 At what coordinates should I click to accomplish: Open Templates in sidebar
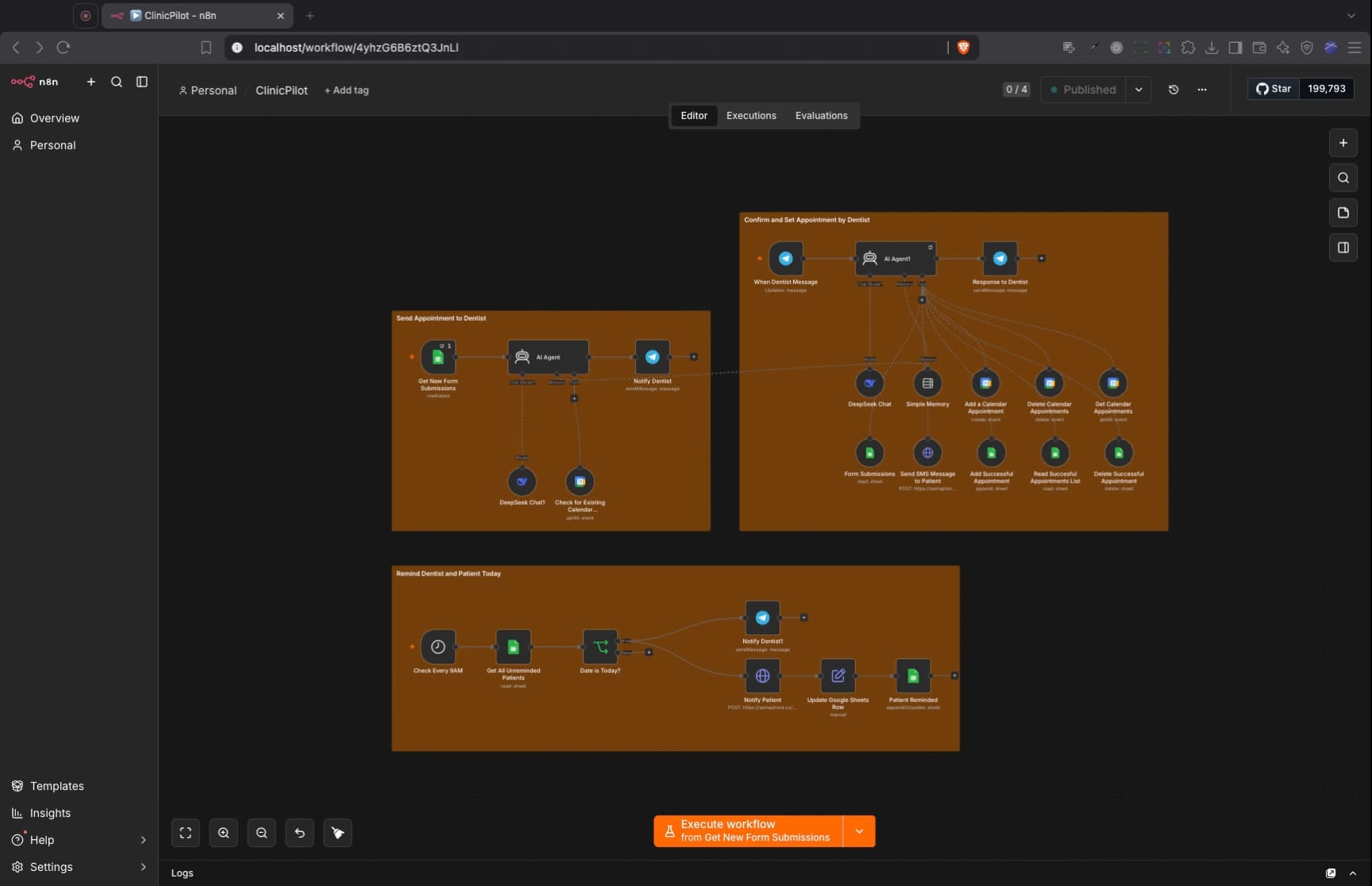(79, 786)
